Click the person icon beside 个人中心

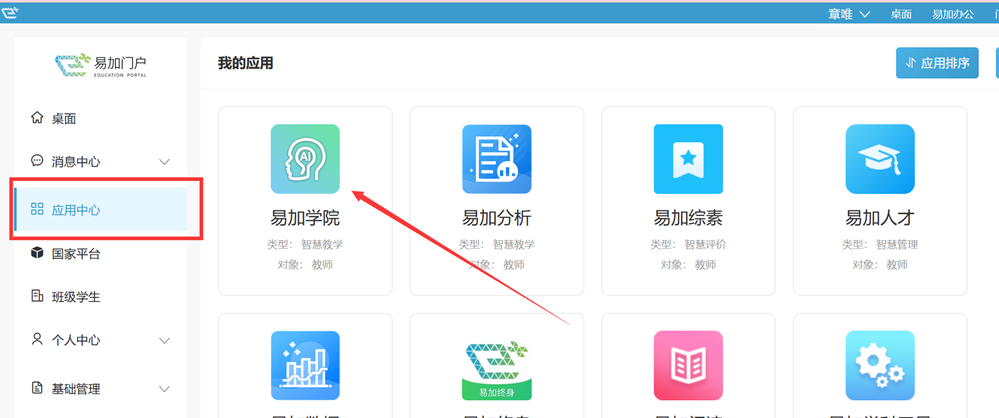[x=37, y=339]
